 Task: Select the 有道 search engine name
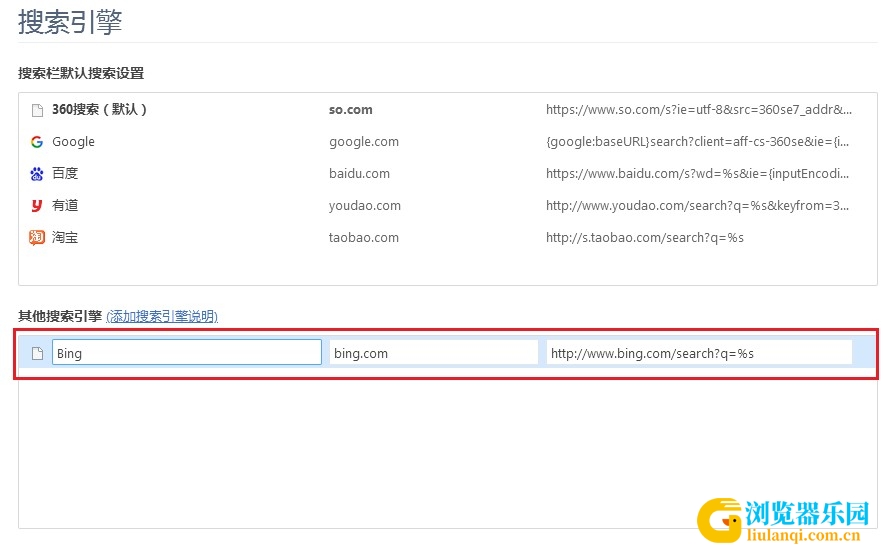tap(65, 206)
